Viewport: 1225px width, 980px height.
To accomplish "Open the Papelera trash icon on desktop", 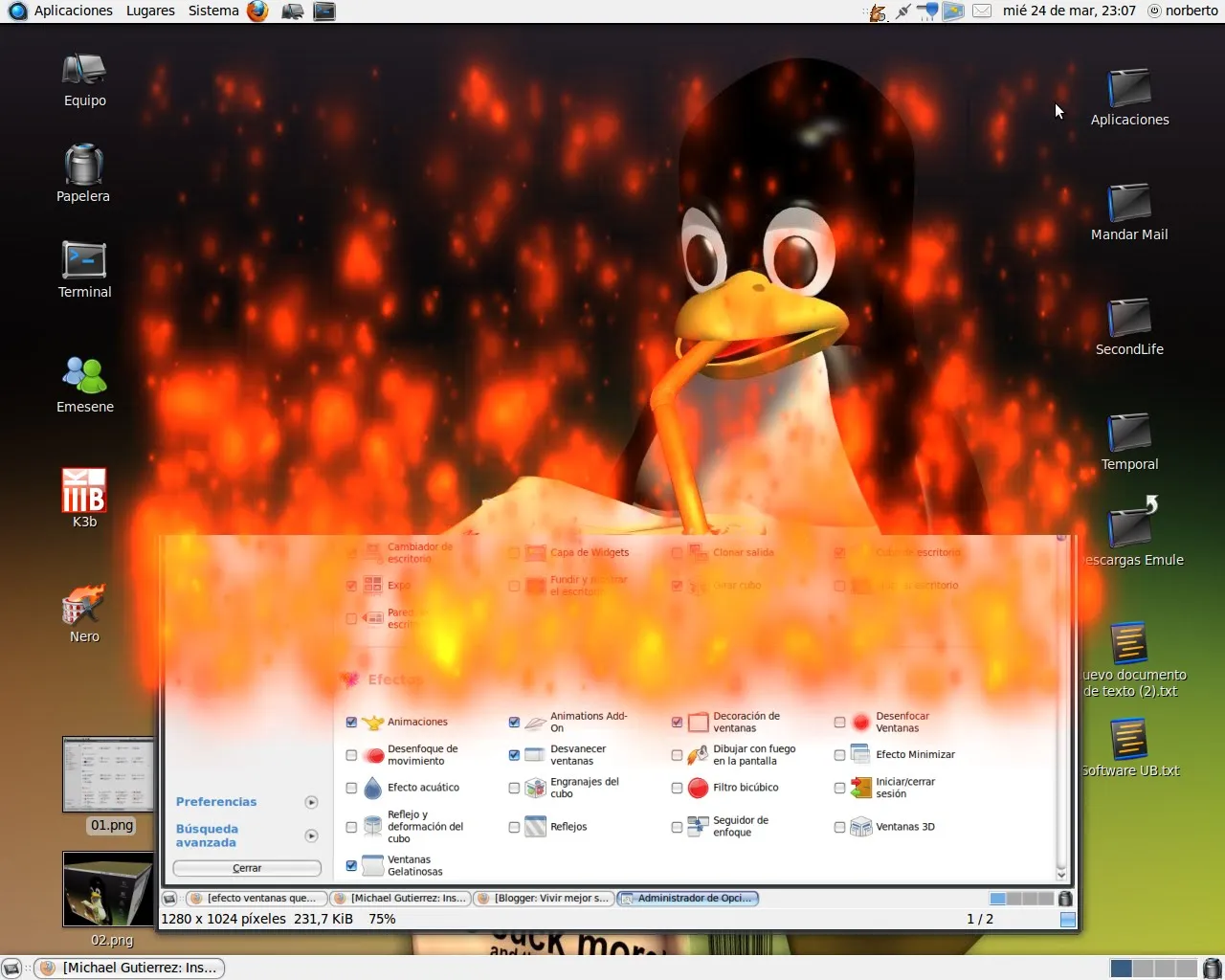I will (x=84, y=165).
